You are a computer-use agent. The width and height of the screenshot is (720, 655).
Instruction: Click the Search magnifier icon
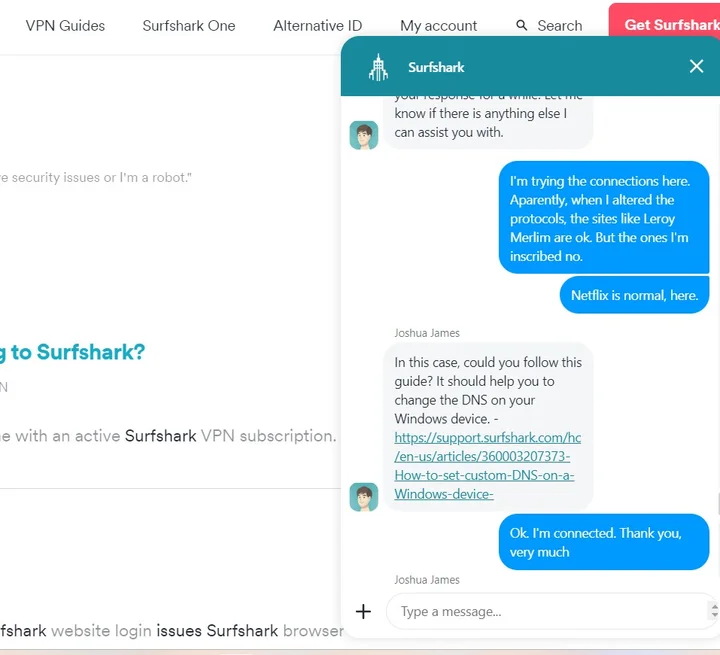tap(522, 25)
